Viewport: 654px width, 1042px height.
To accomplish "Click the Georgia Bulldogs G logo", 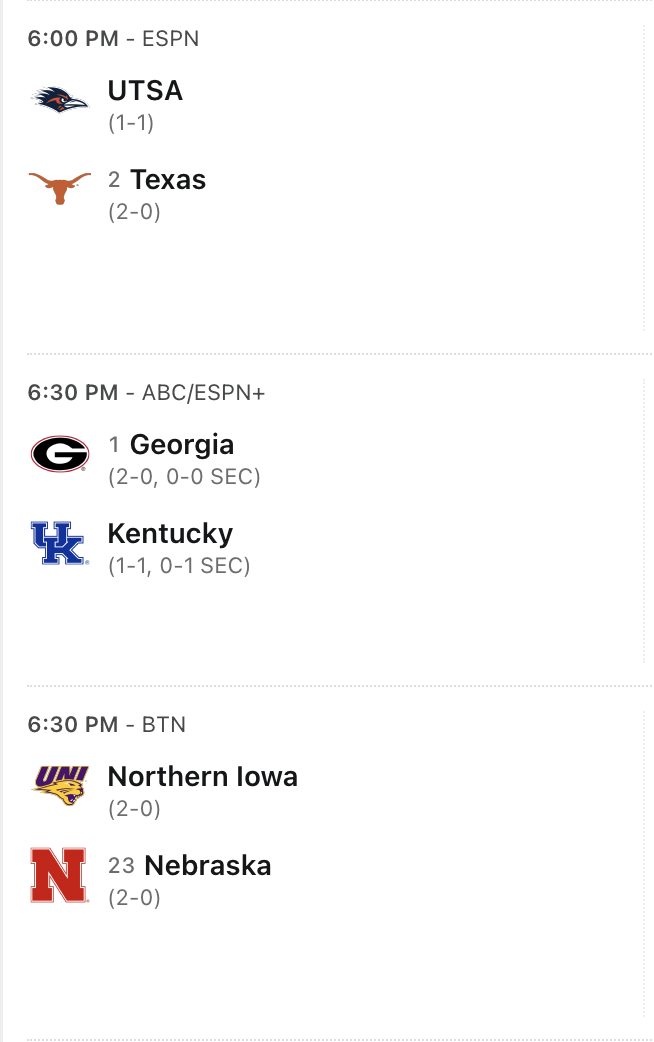I will pyautogui.click(x=60, y=454).
